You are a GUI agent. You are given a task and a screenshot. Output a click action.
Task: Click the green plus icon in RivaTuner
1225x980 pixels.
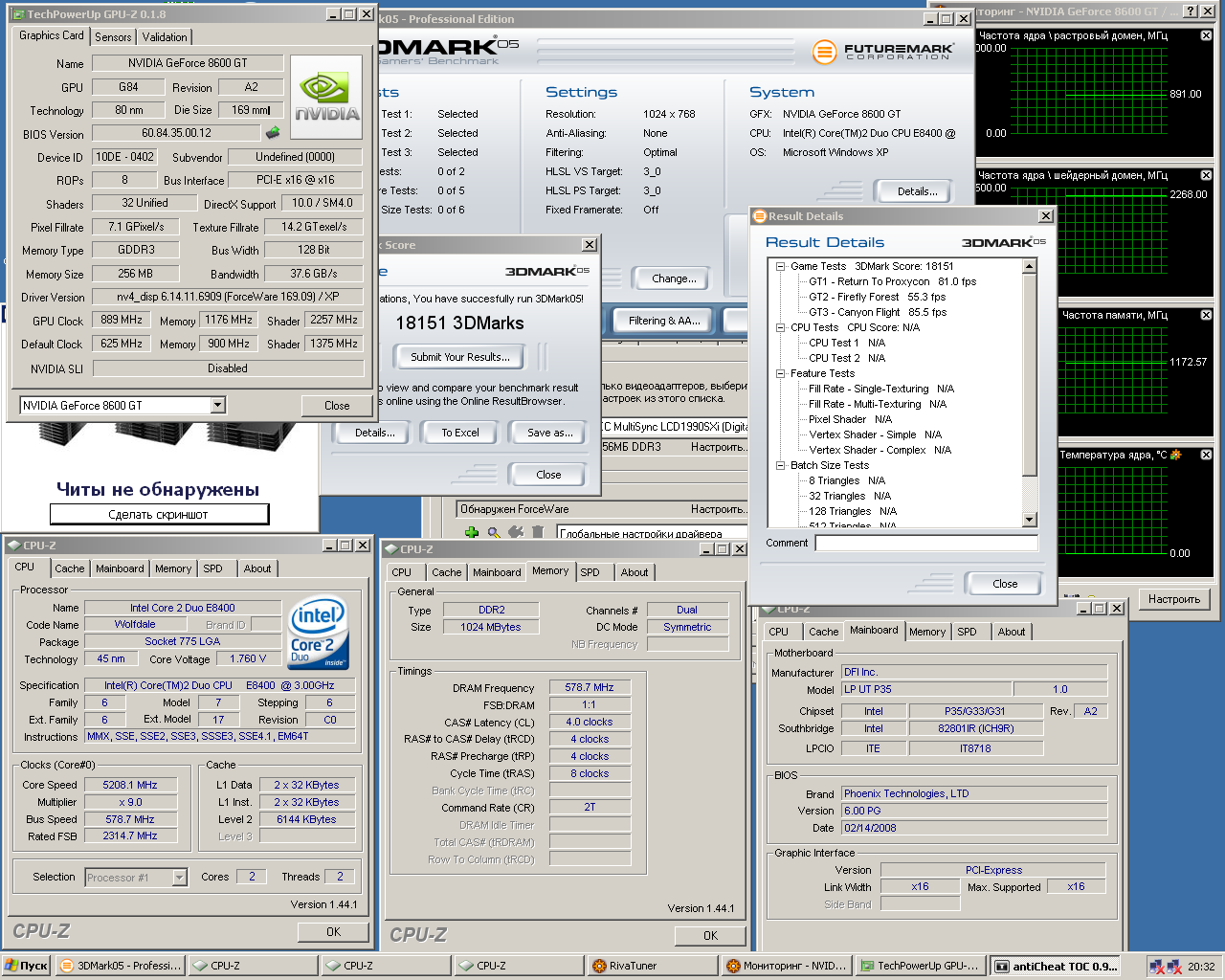[471, 533]
